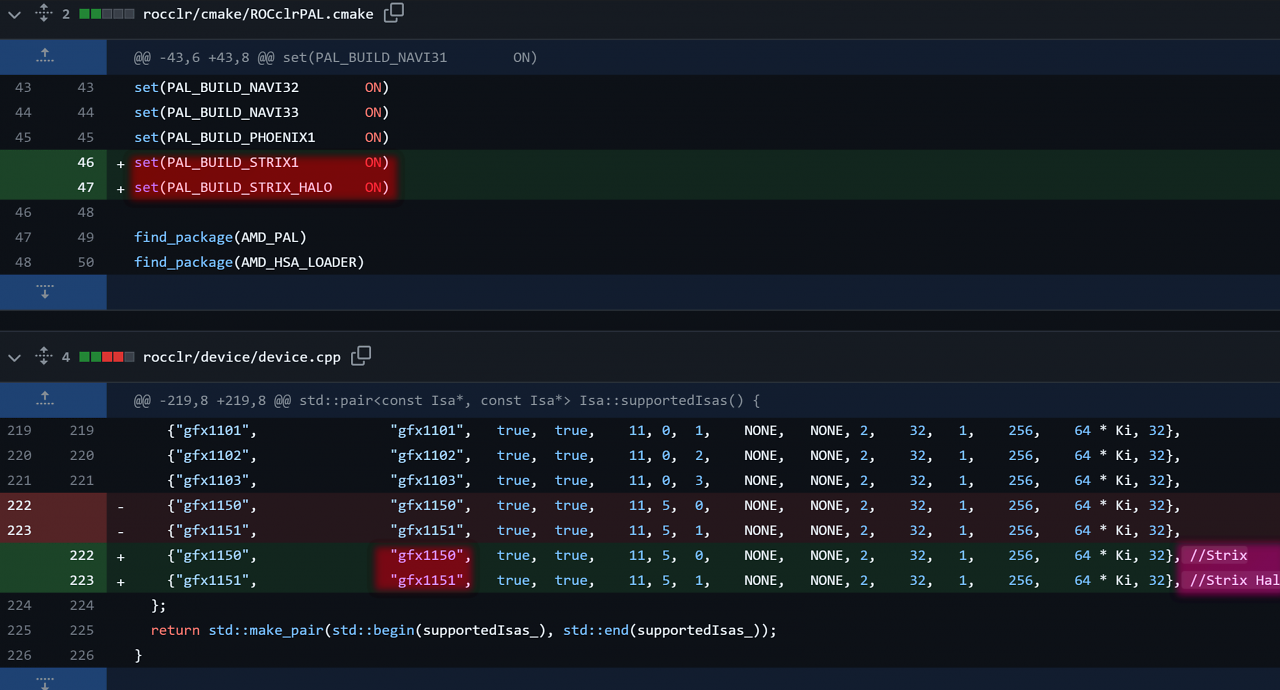The width and height of the screenshot is (1280, 690).
Task: Copy the rocclr/cmake/ROCclrPAL.cmake file path
Action: point(394,13)
